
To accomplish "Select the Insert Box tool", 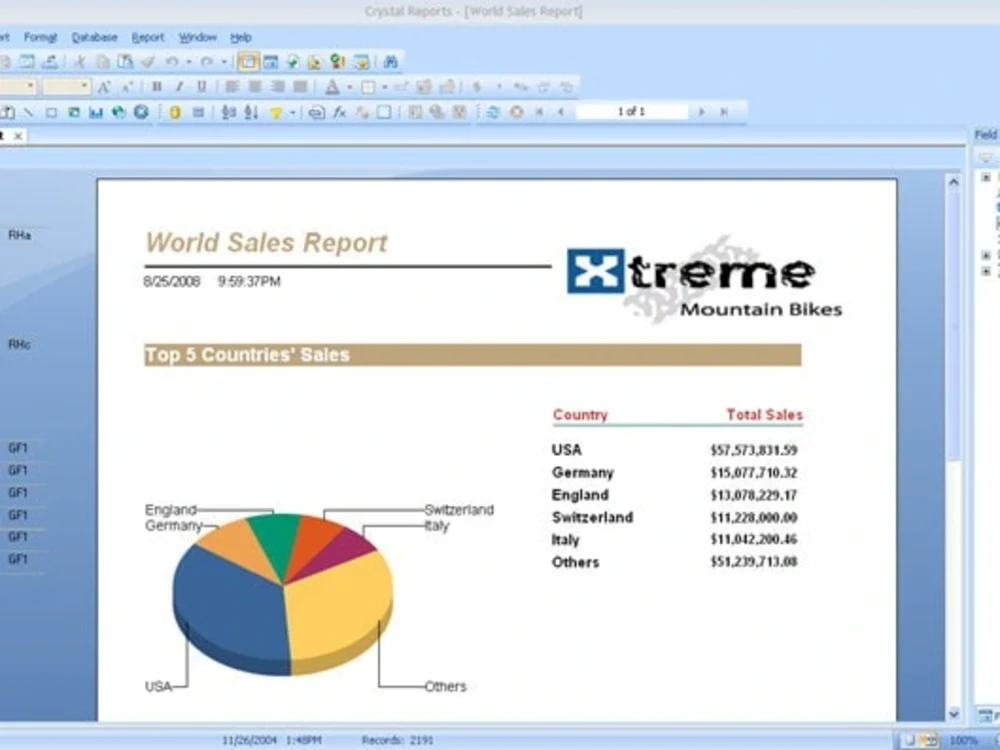I will click(x=51, y=112).
